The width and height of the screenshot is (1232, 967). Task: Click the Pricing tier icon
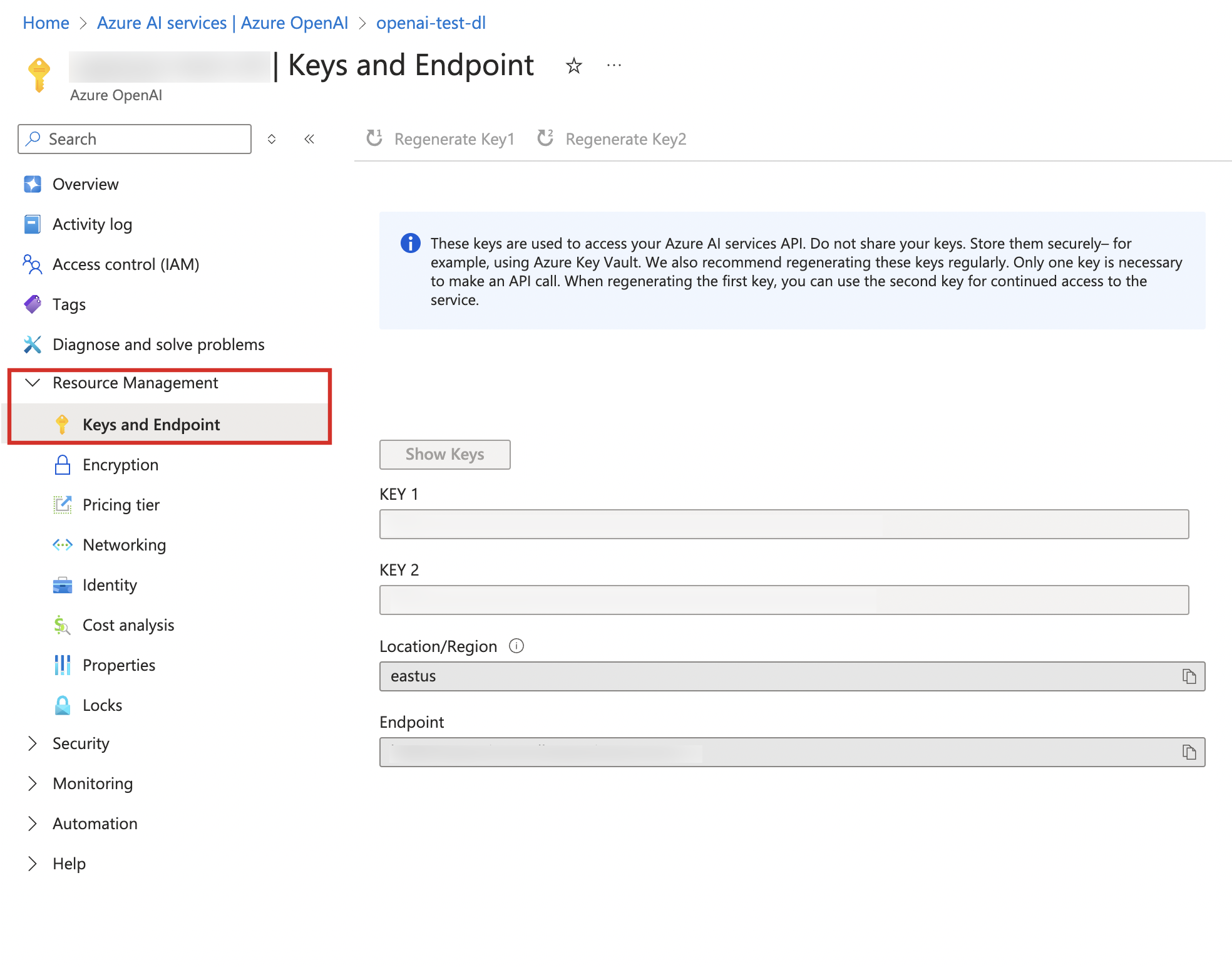[63, 505]
